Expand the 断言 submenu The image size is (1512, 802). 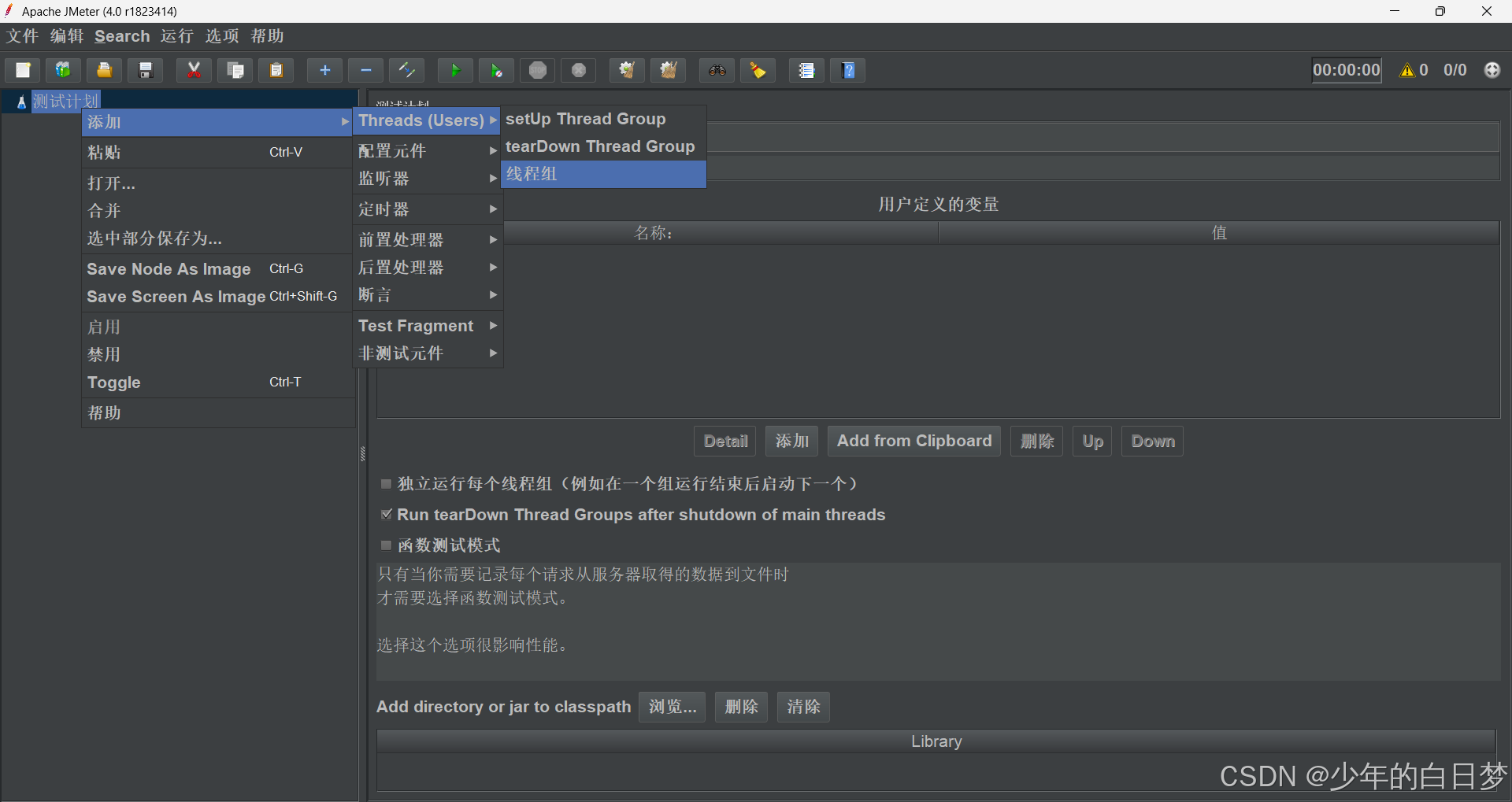(x=427, y=295)
